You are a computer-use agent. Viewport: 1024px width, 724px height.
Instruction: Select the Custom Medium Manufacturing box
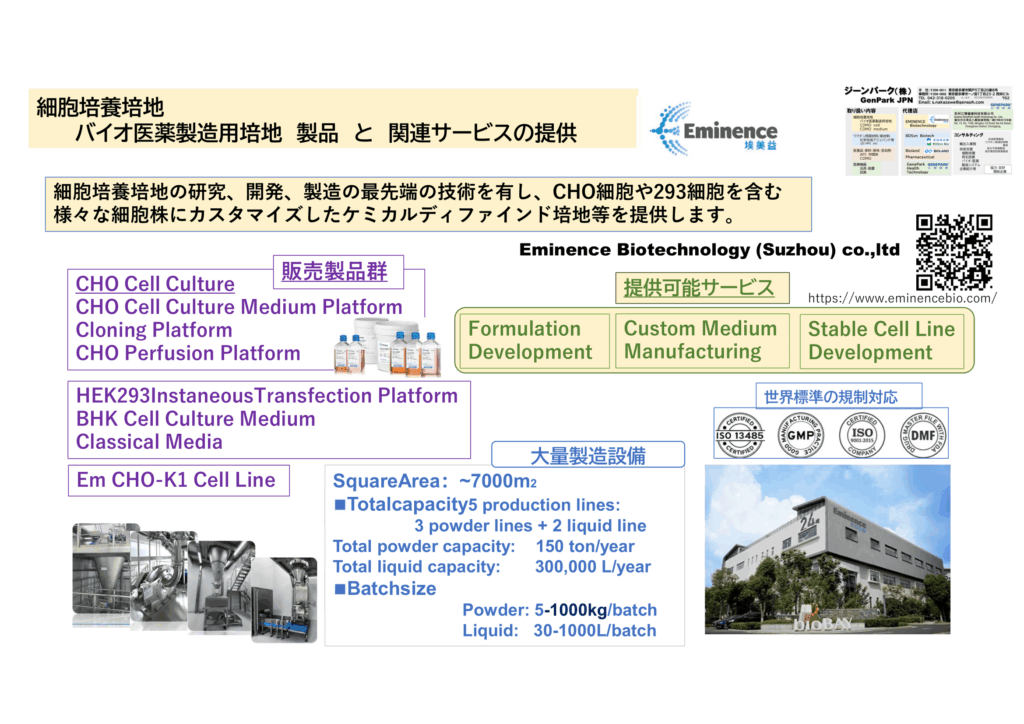tap(702, 340)
